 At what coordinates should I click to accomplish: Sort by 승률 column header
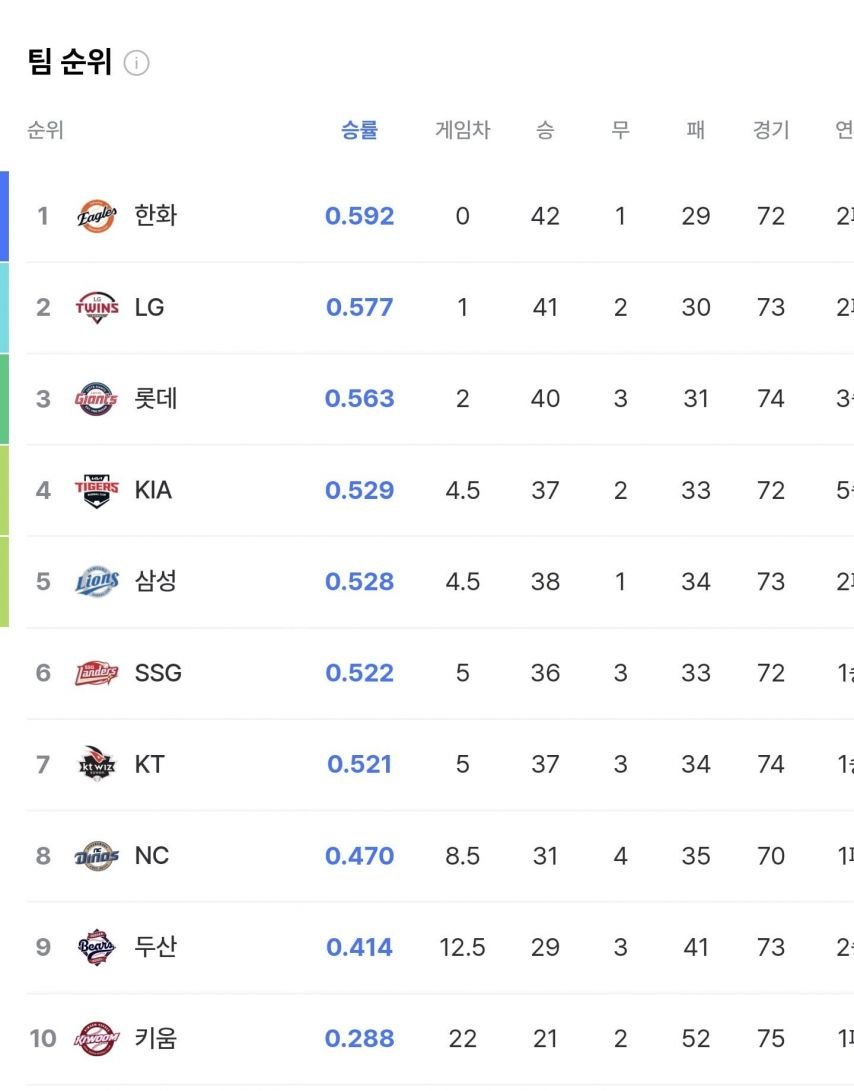point(359,129)
